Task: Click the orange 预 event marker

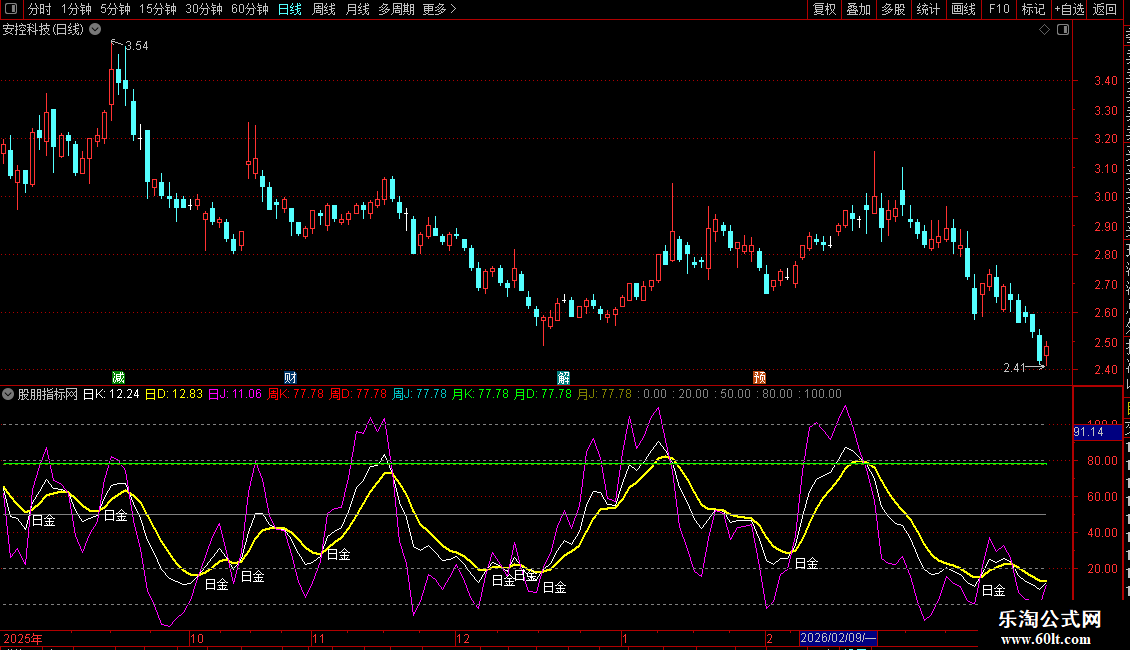Action: [x=760, y=377]
